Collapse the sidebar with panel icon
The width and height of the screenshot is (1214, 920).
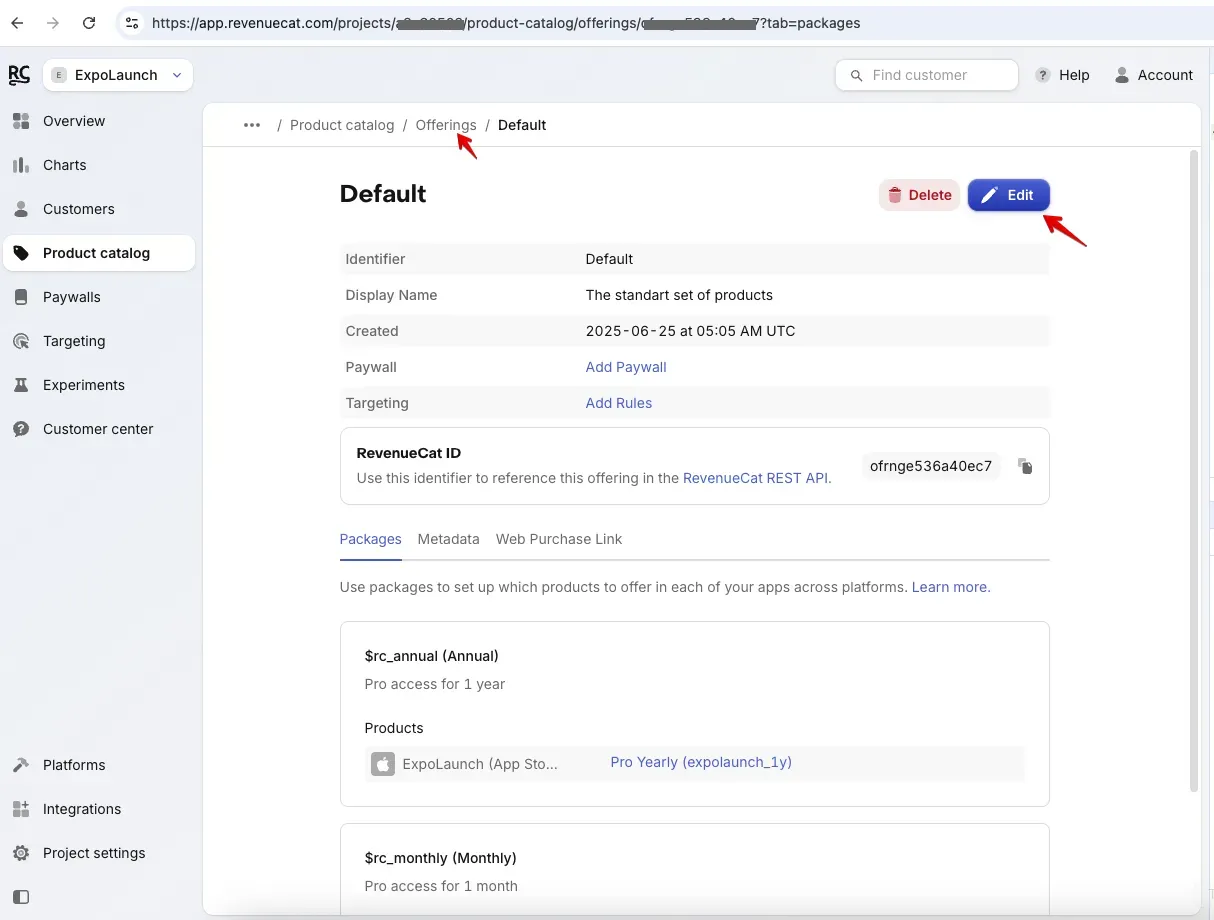point(21,897)
